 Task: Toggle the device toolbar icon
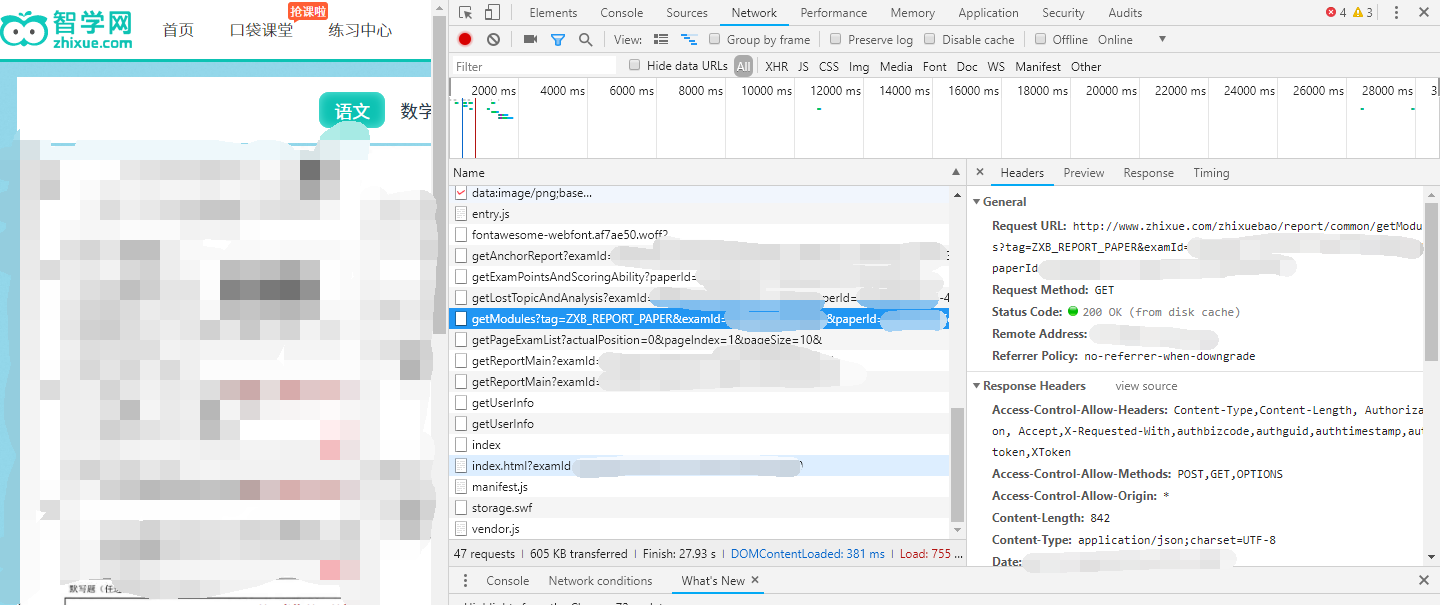pyautogui.click(x=492, y=13)
